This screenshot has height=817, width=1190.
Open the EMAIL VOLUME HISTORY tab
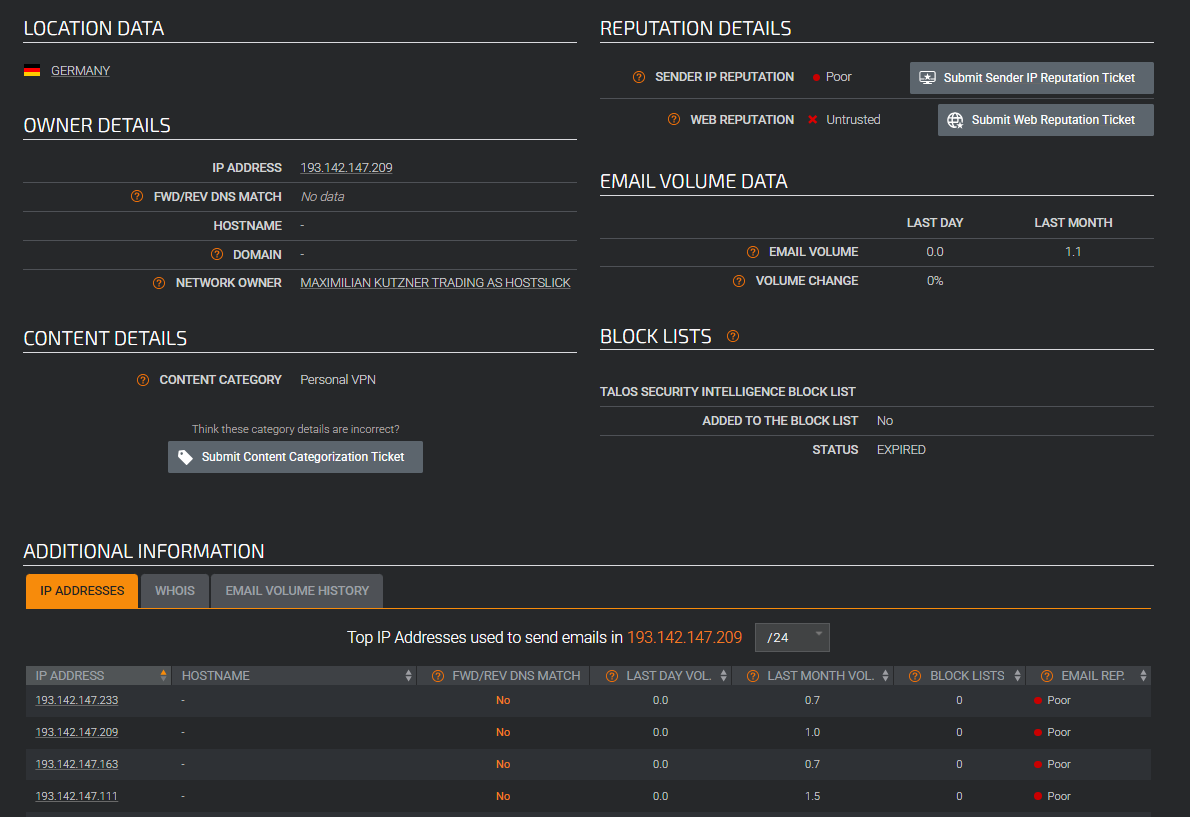(297, 591)
